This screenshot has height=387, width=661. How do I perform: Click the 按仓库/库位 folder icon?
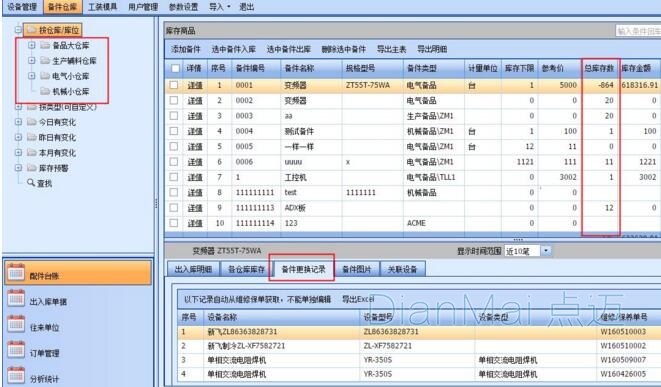pos(32,30)
